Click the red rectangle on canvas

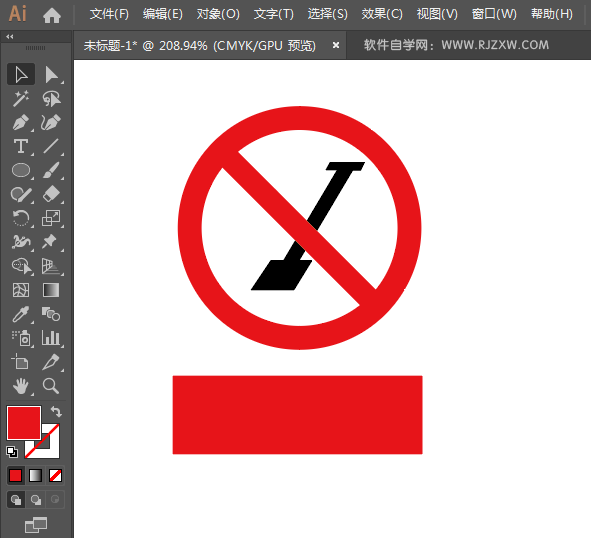[297, 415]
